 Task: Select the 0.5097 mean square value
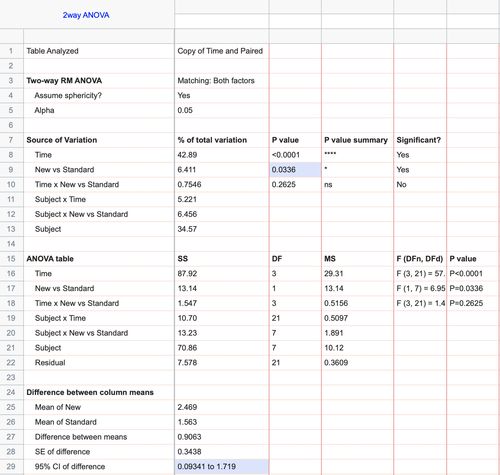pyautogui.click(x=357, y=318)
